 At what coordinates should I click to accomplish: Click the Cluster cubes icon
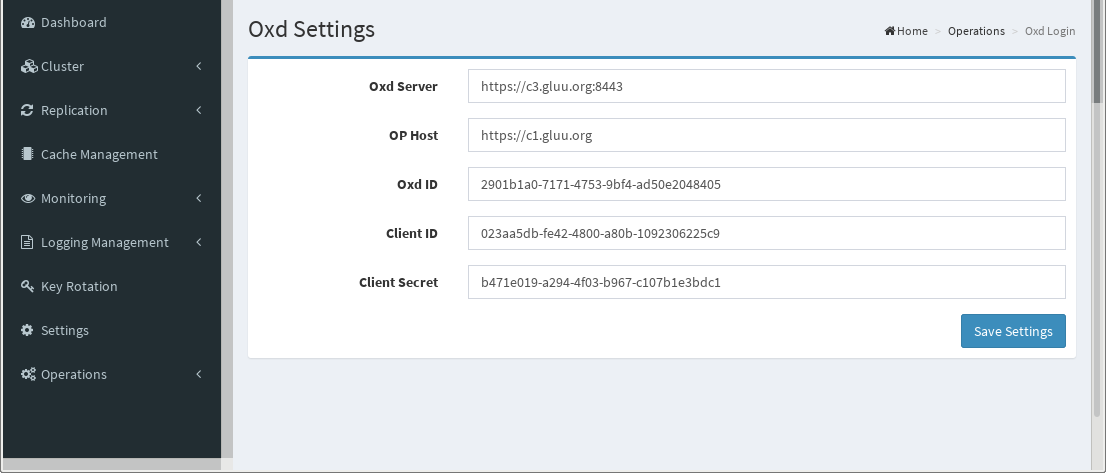28,66
